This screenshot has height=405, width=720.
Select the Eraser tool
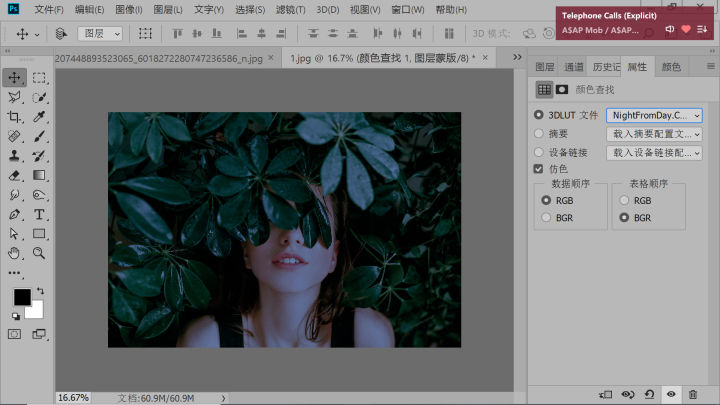(15, 175)
